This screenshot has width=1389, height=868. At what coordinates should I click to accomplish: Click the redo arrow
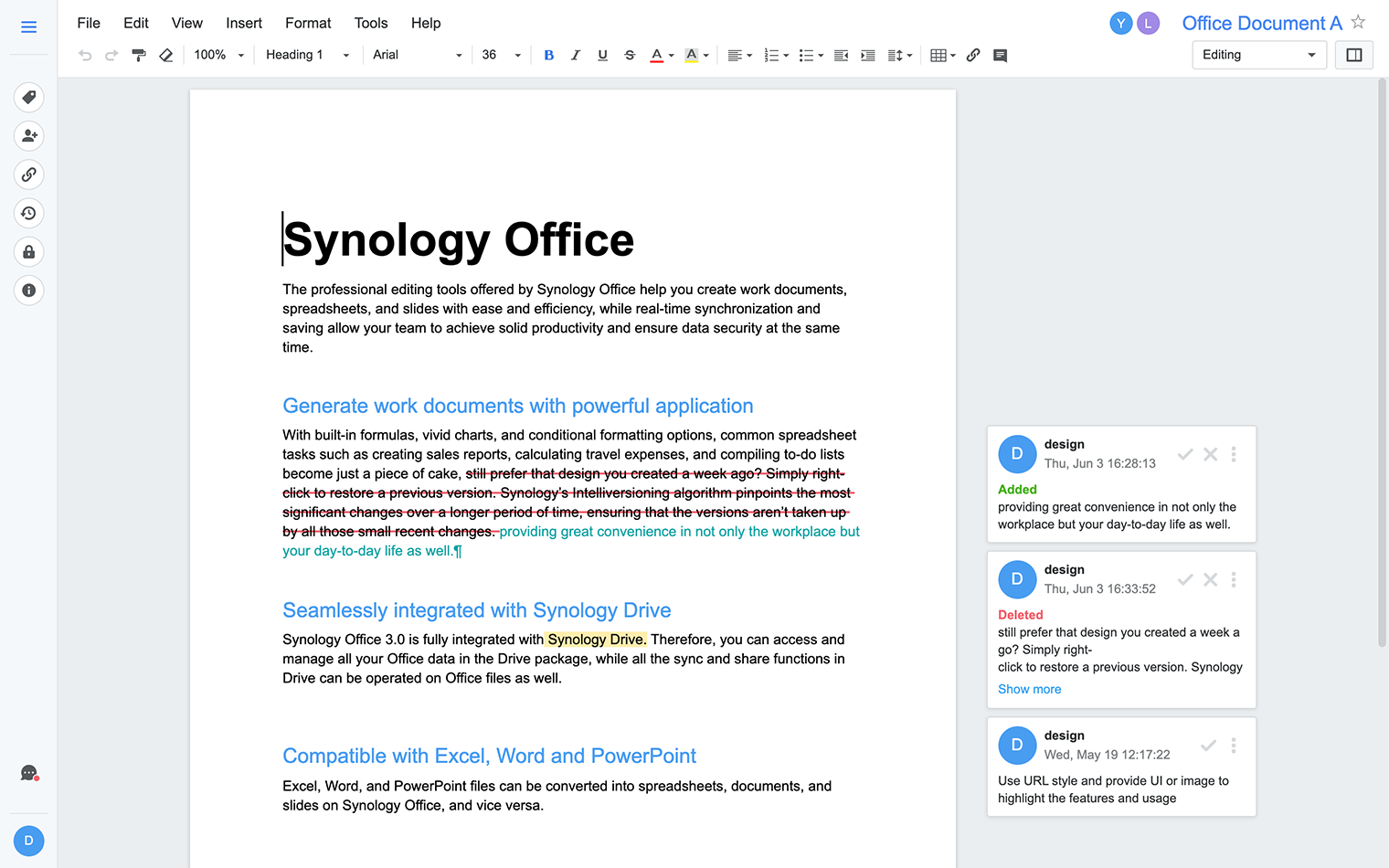click(x=111, y=56)
